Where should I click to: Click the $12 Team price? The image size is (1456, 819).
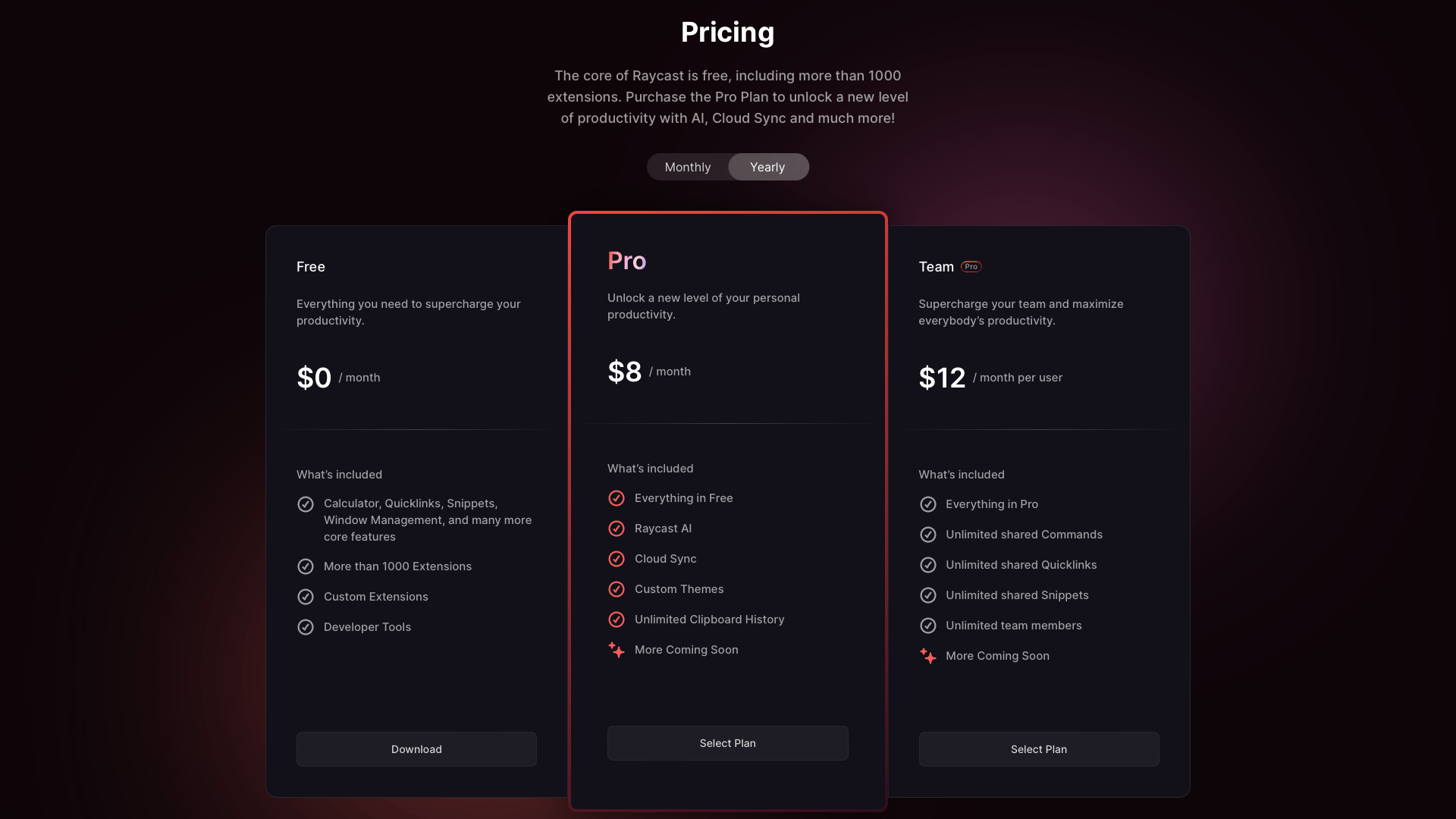click(x=942, y=378)
